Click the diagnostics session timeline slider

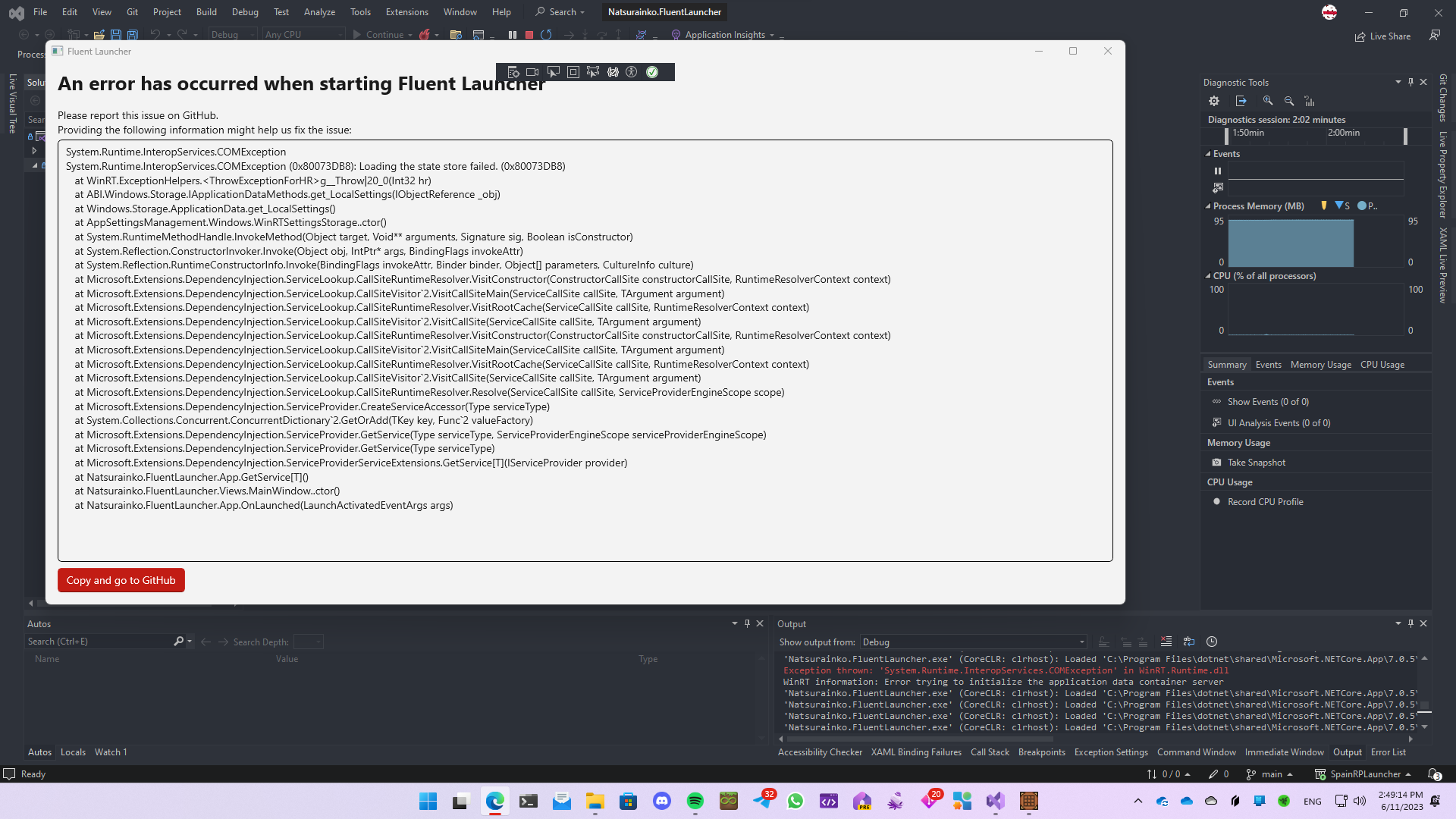coord(1404,136)
